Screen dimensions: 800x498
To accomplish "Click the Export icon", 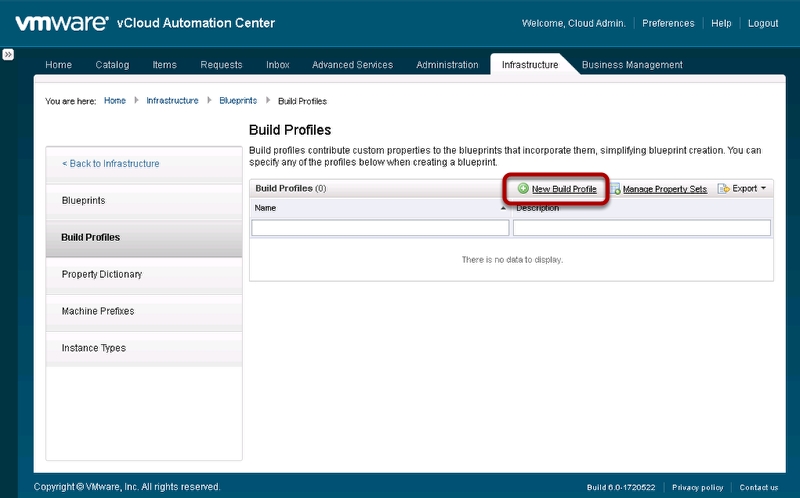I will tap(723, 189).
